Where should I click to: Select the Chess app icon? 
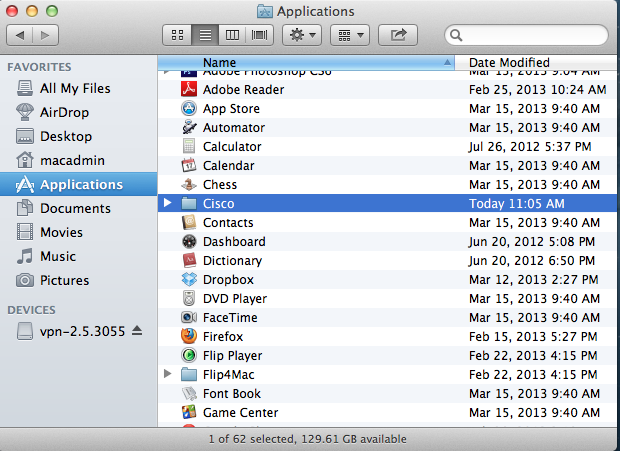tap(189, 184)
